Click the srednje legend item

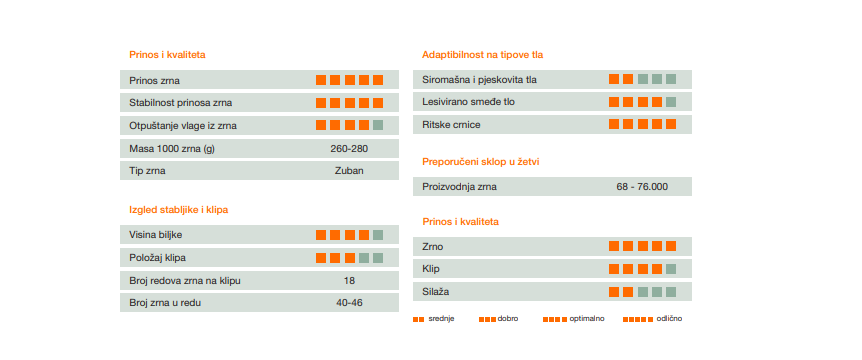433,319
